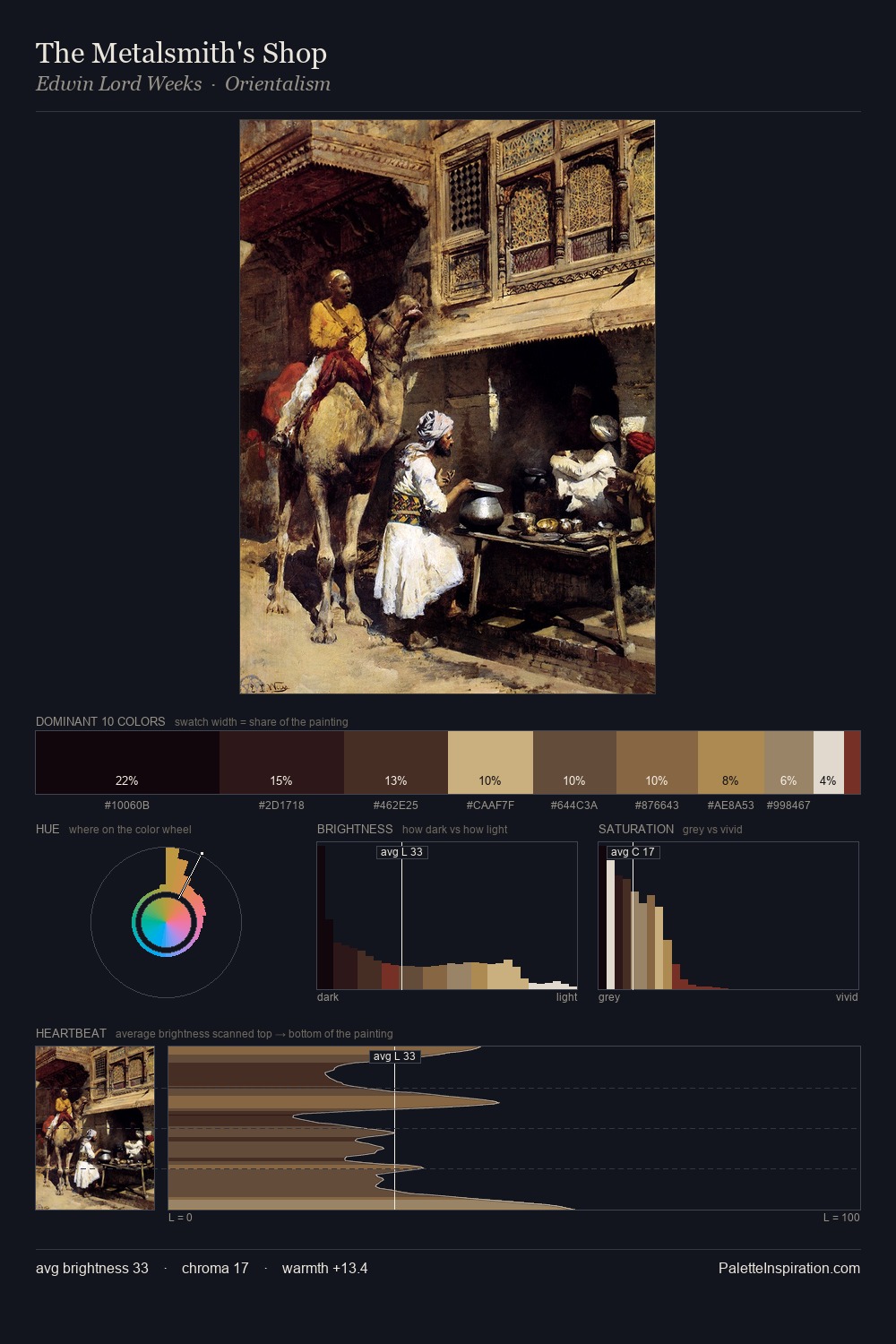Click the 'SATURATION' section heading
This screenshot has height=1344, width=896.
click(636, 829)
